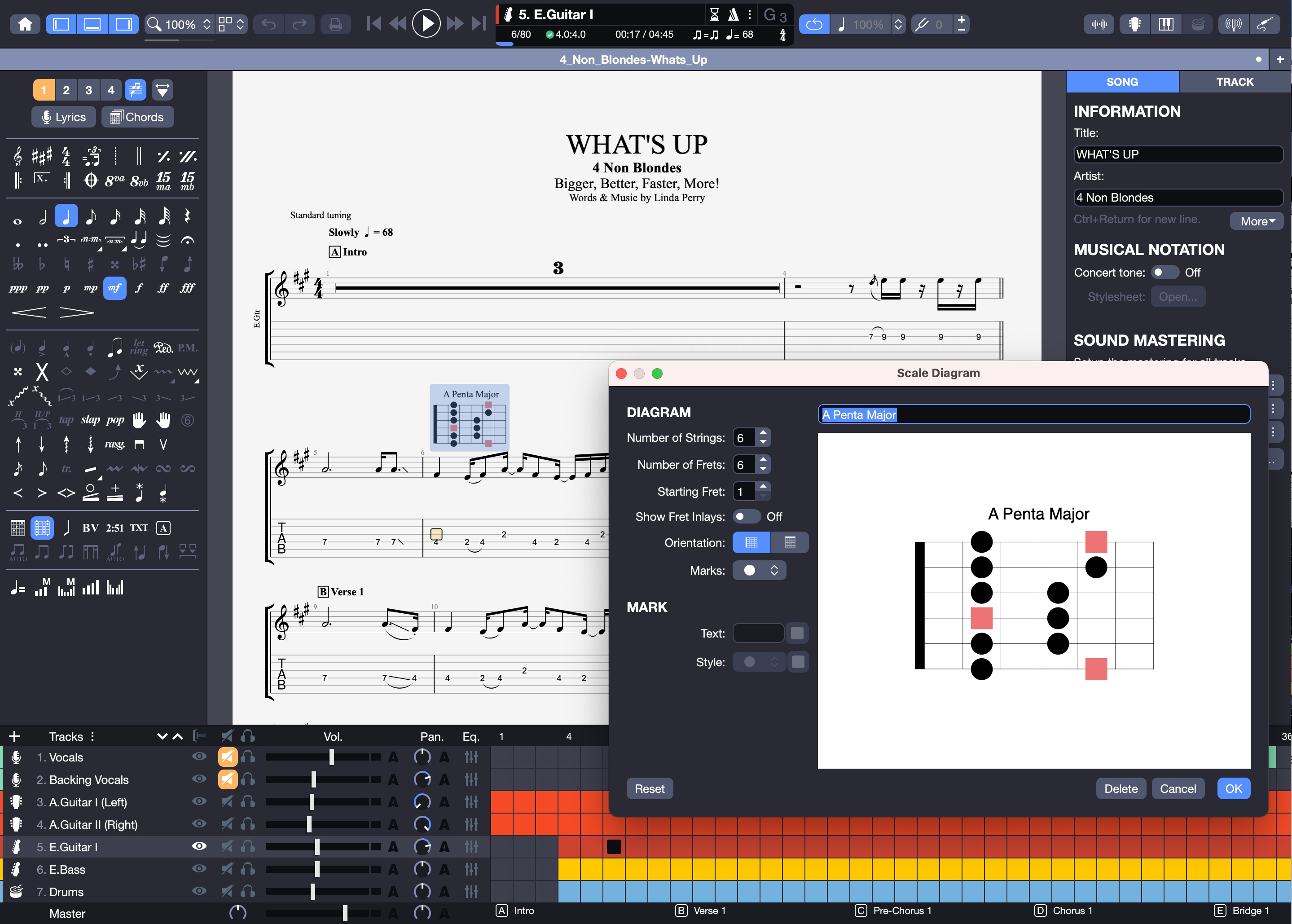Click OK in Scale Diagram dialog
This screenshot has height=924, width=1292.
click(x=1233, y=788)
